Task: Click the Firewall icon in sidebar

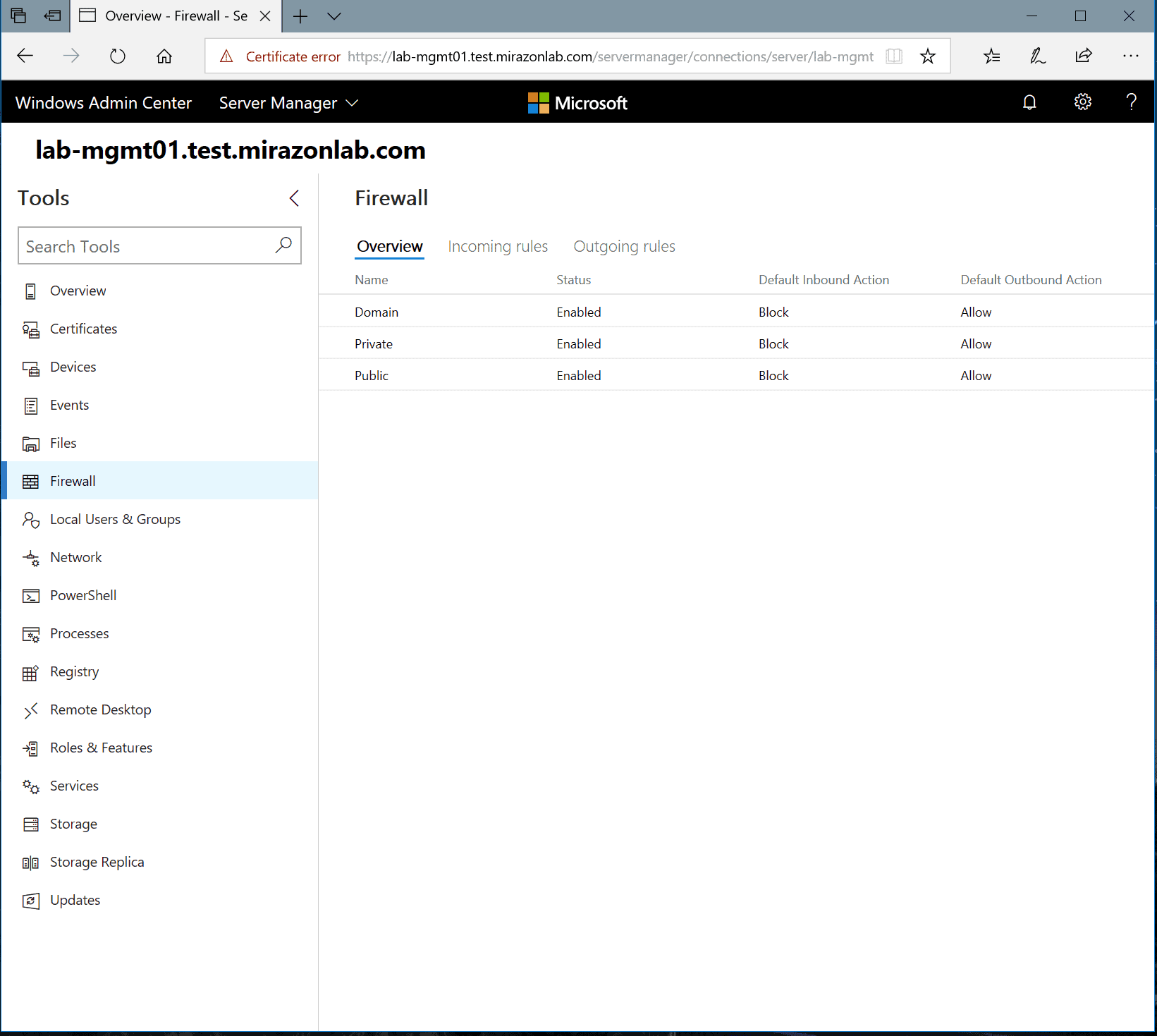Action: point(31,482)
